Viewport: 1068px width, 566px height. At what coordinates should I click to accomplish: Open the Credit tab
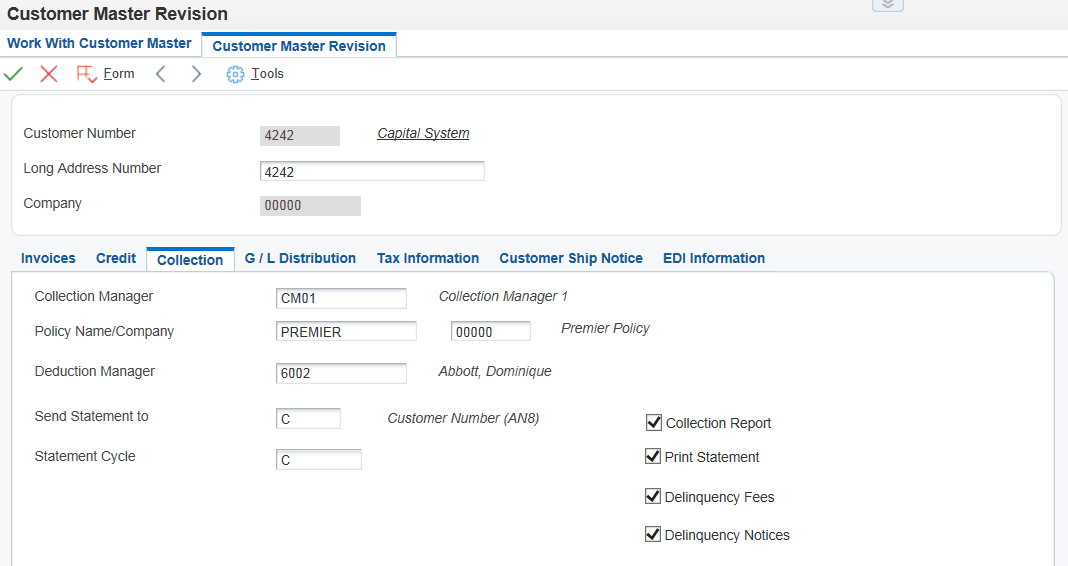pos(116,258)
